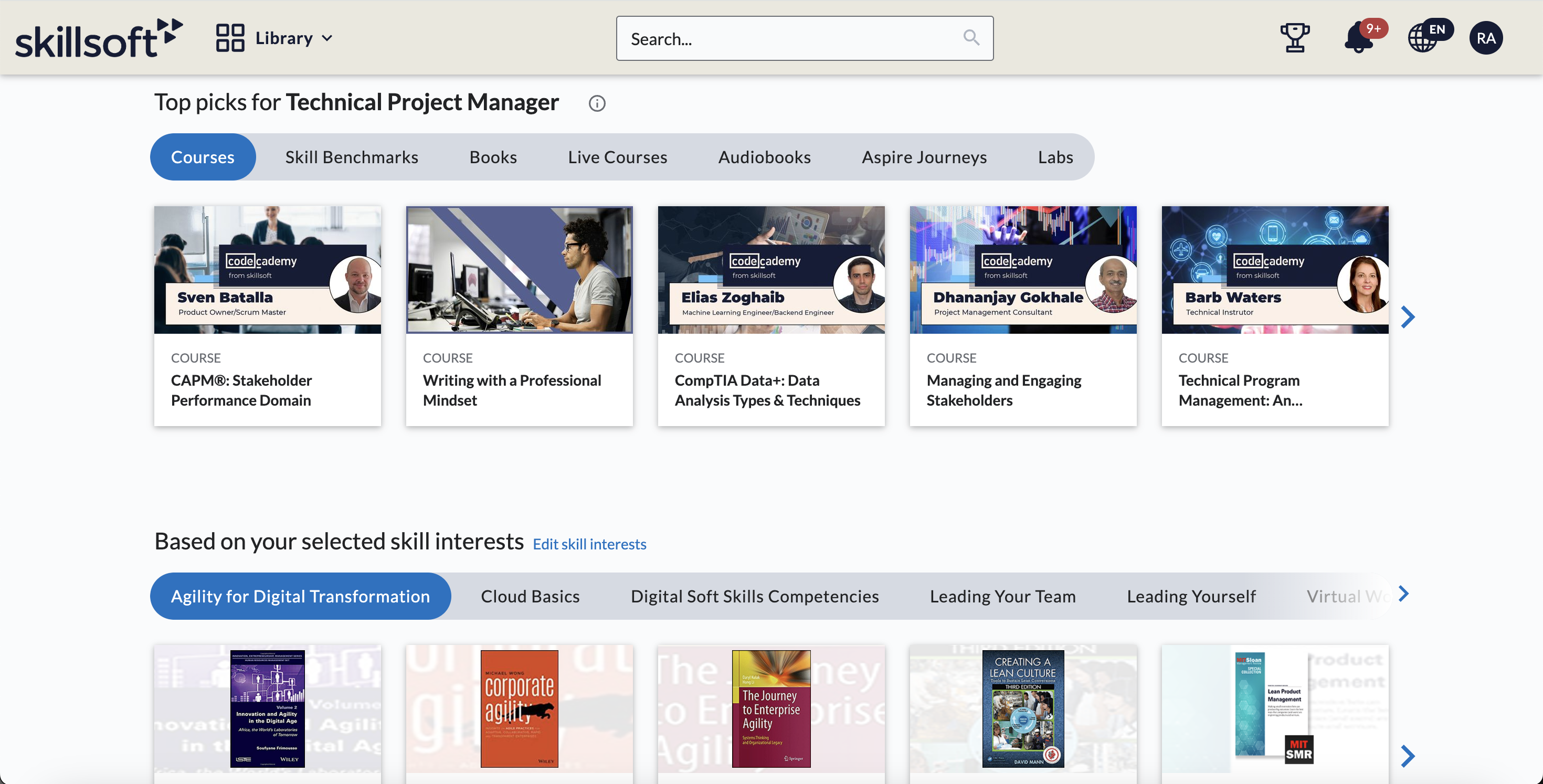
Task: Expand more Top picks with right arrow
Action: (x=1408, y=316)
